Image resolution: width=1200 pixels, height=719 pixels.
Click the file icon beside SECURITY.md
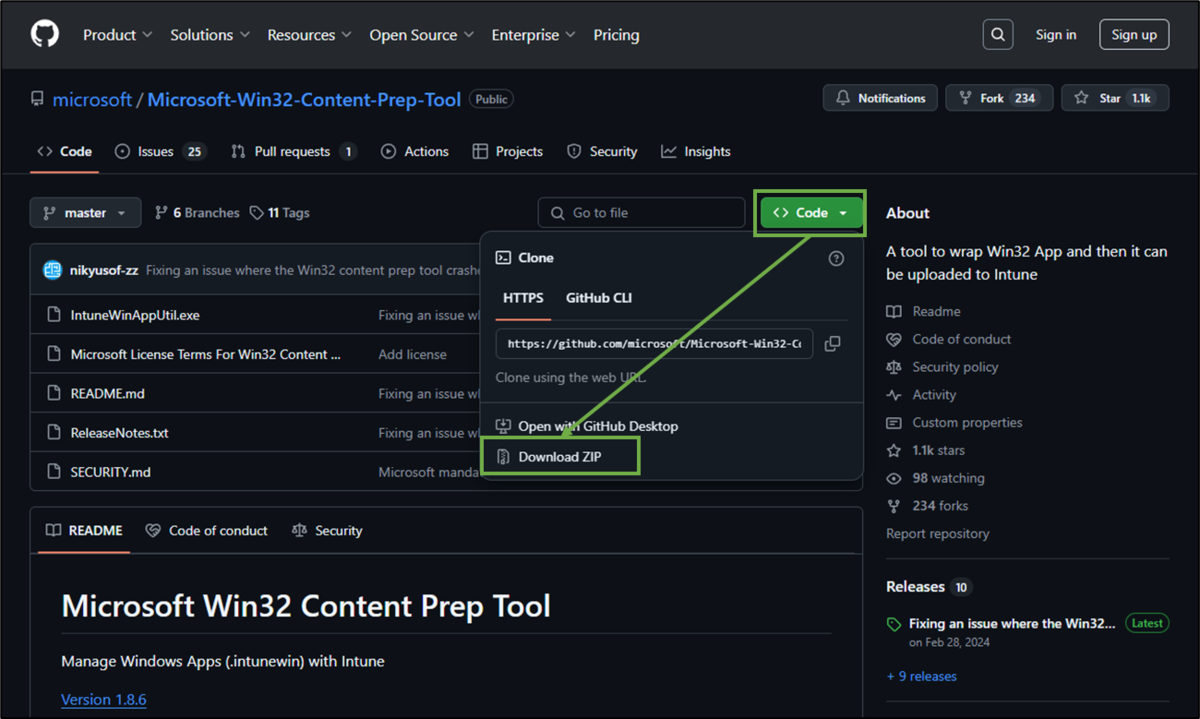(54, 472)
